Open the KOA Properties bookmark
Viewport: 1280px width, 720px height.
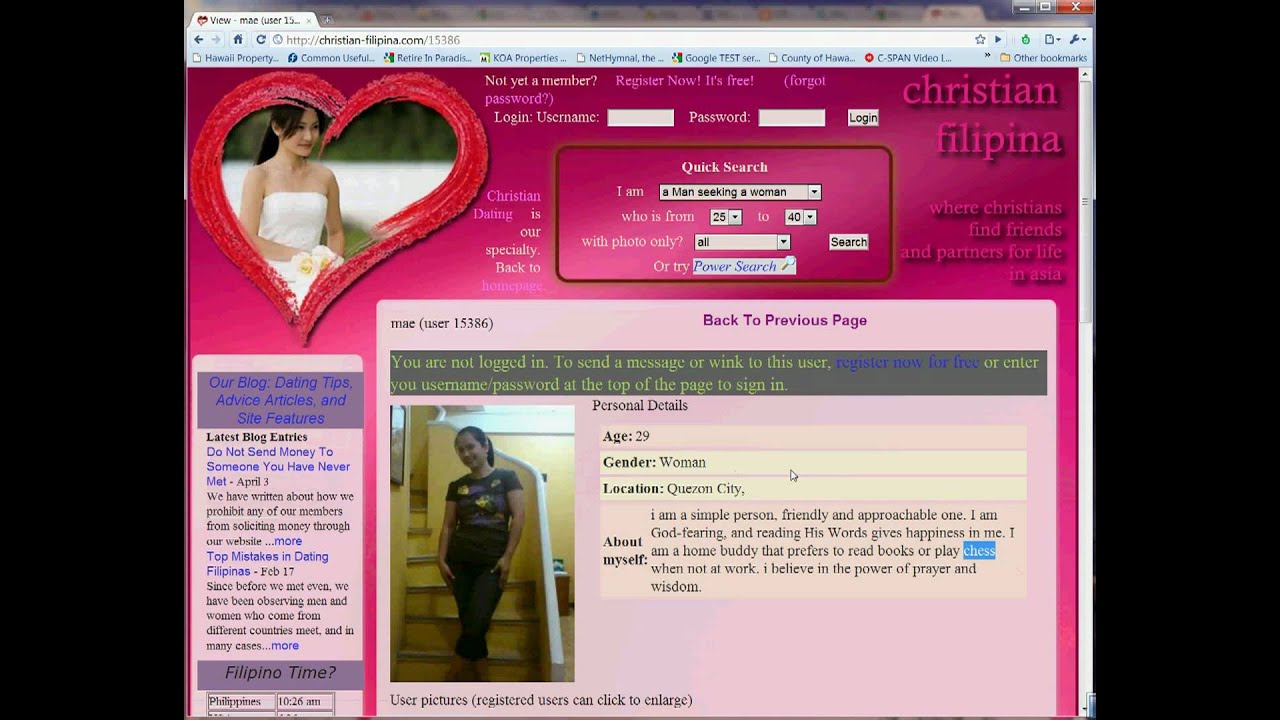522,58
